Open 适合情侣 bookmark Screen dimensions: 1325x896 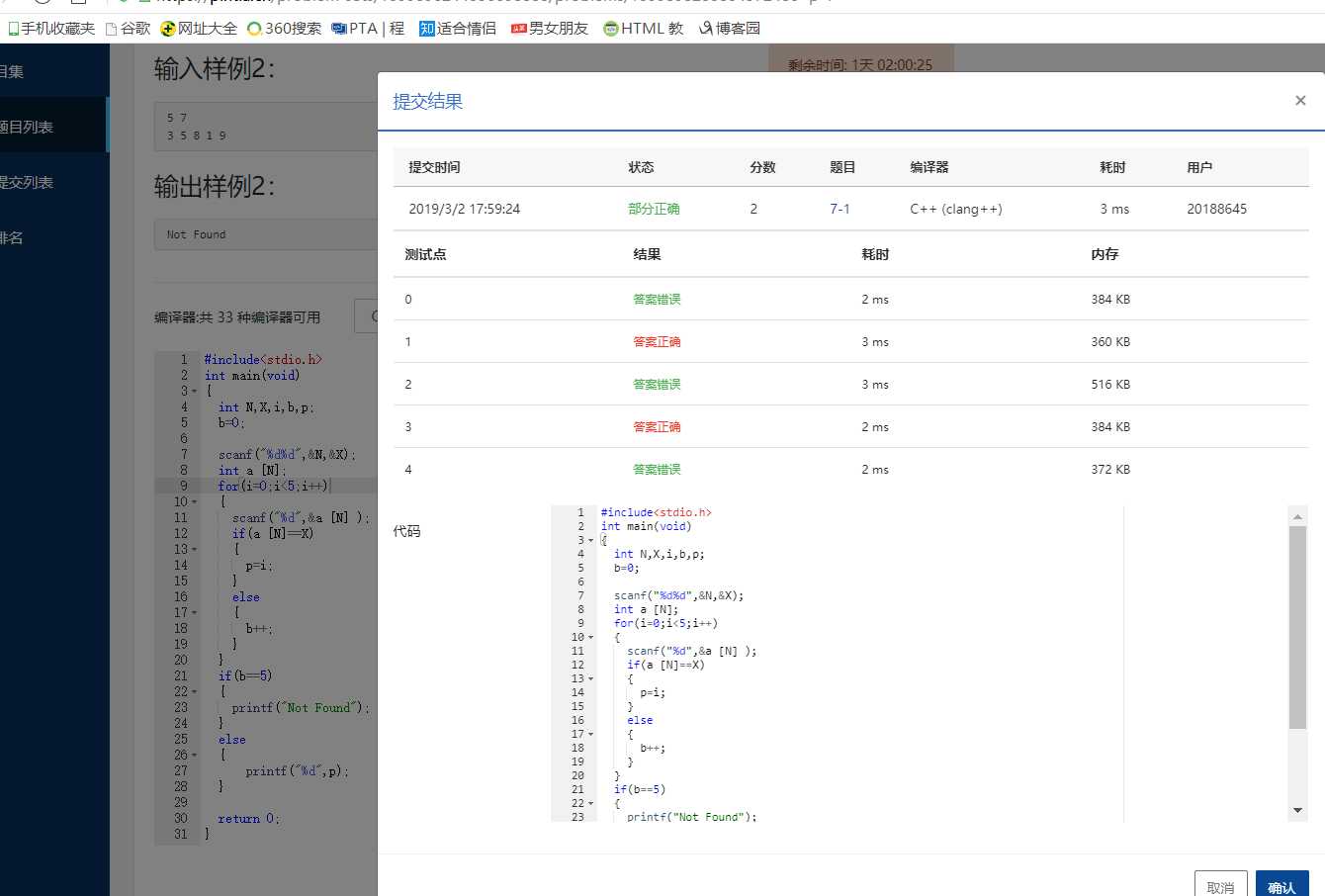coord(458,28)
